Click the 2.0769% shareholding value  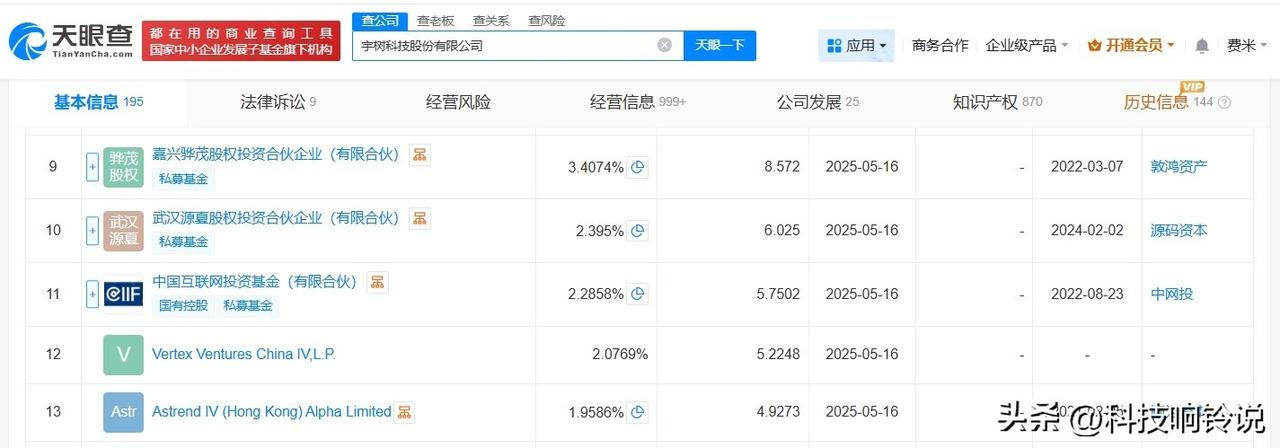point(620,354)
